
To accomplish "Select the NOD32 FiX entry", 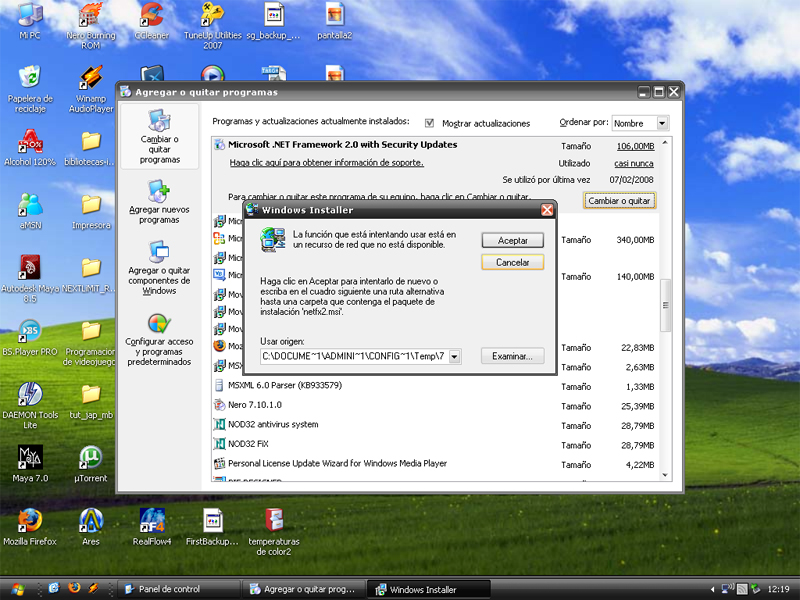I will 435,444.
